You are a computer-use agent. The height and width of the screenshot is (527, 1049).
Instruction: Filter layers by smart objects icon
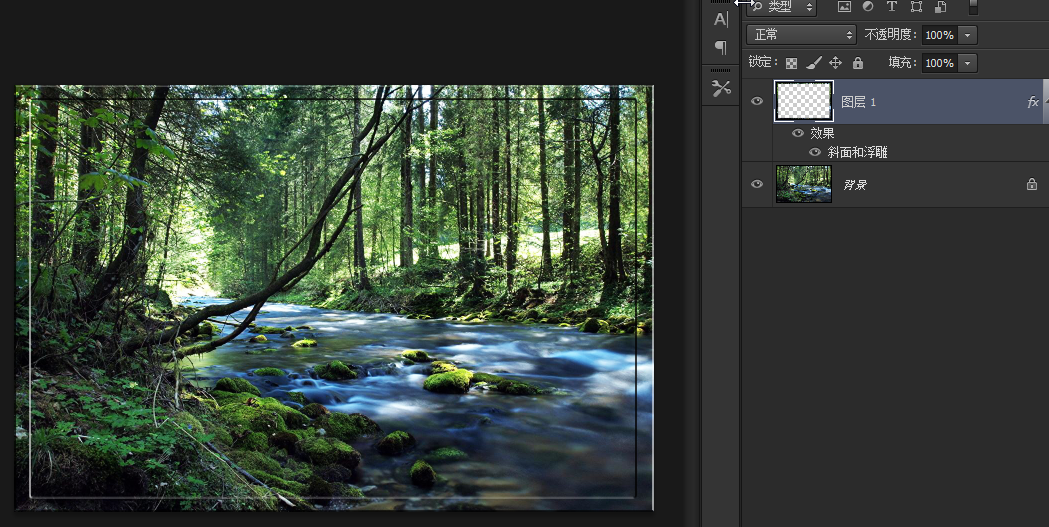941,7
